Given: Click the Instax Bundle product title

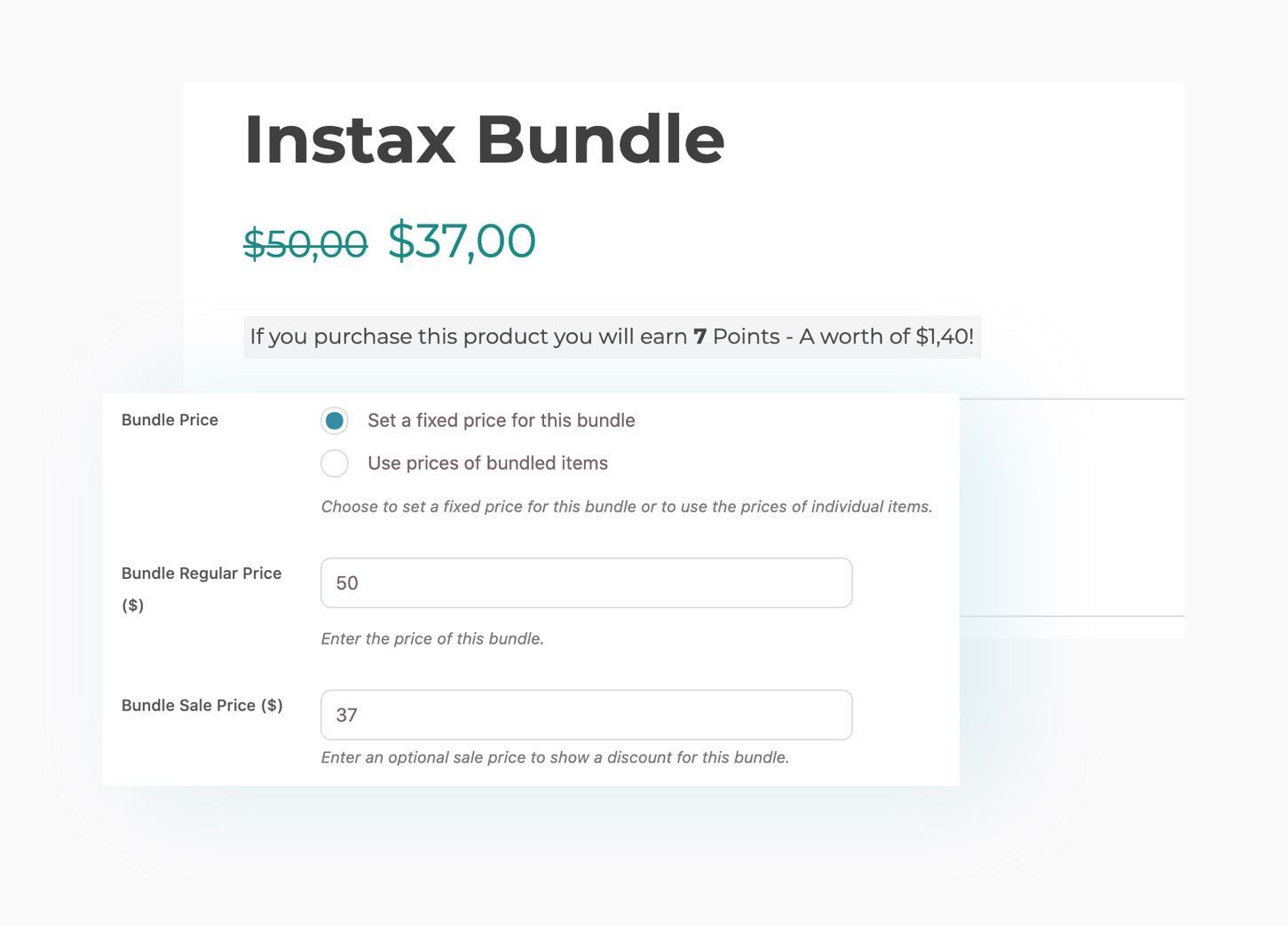Looking at the screenshot, I should click(485, 139).
